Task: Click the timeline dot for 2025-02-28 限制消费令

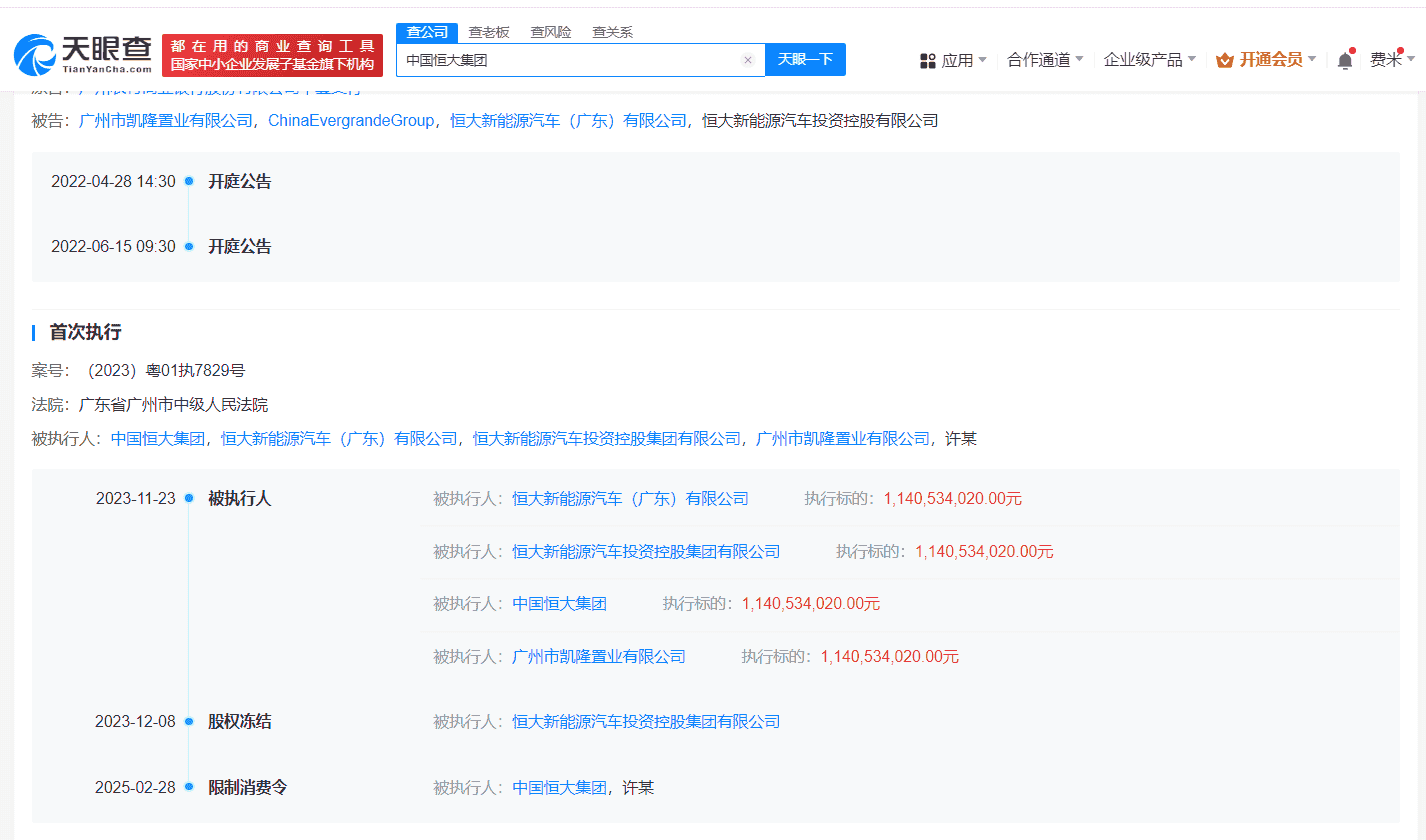Action: (x=189, y=787)
